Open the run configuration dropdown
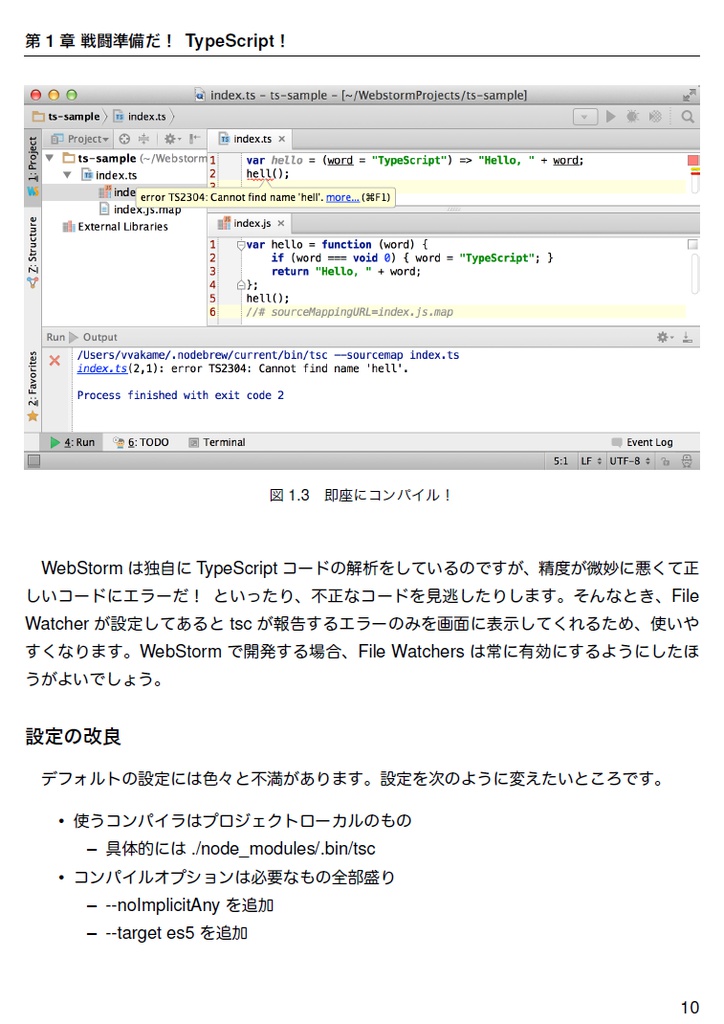Screen dimensions: 724x1024 coord(585,117)
